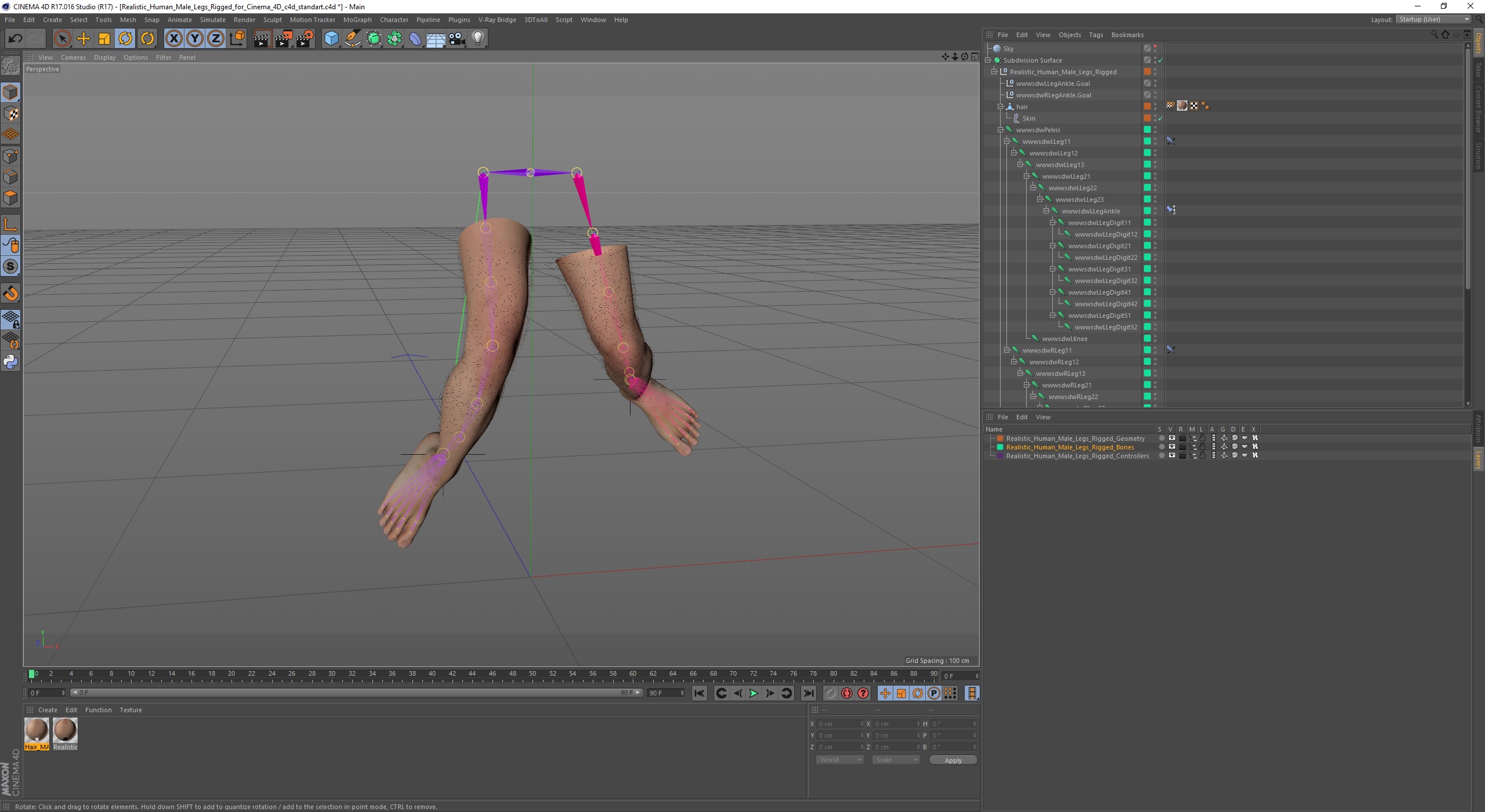Add a Cube primitive object
The width and height of the screenshot is (1485, 812).
click(x=331, y=39)
